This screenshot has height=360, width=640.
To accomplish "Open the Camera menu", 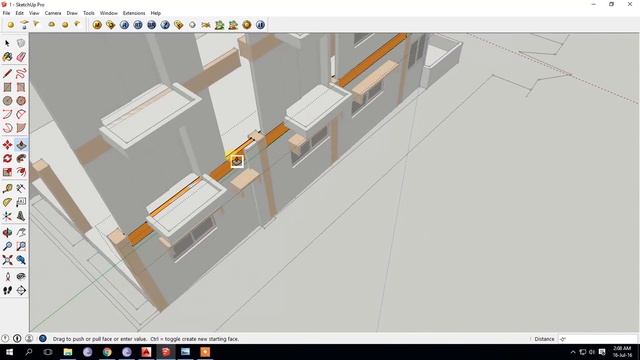I will click(53, 13).
